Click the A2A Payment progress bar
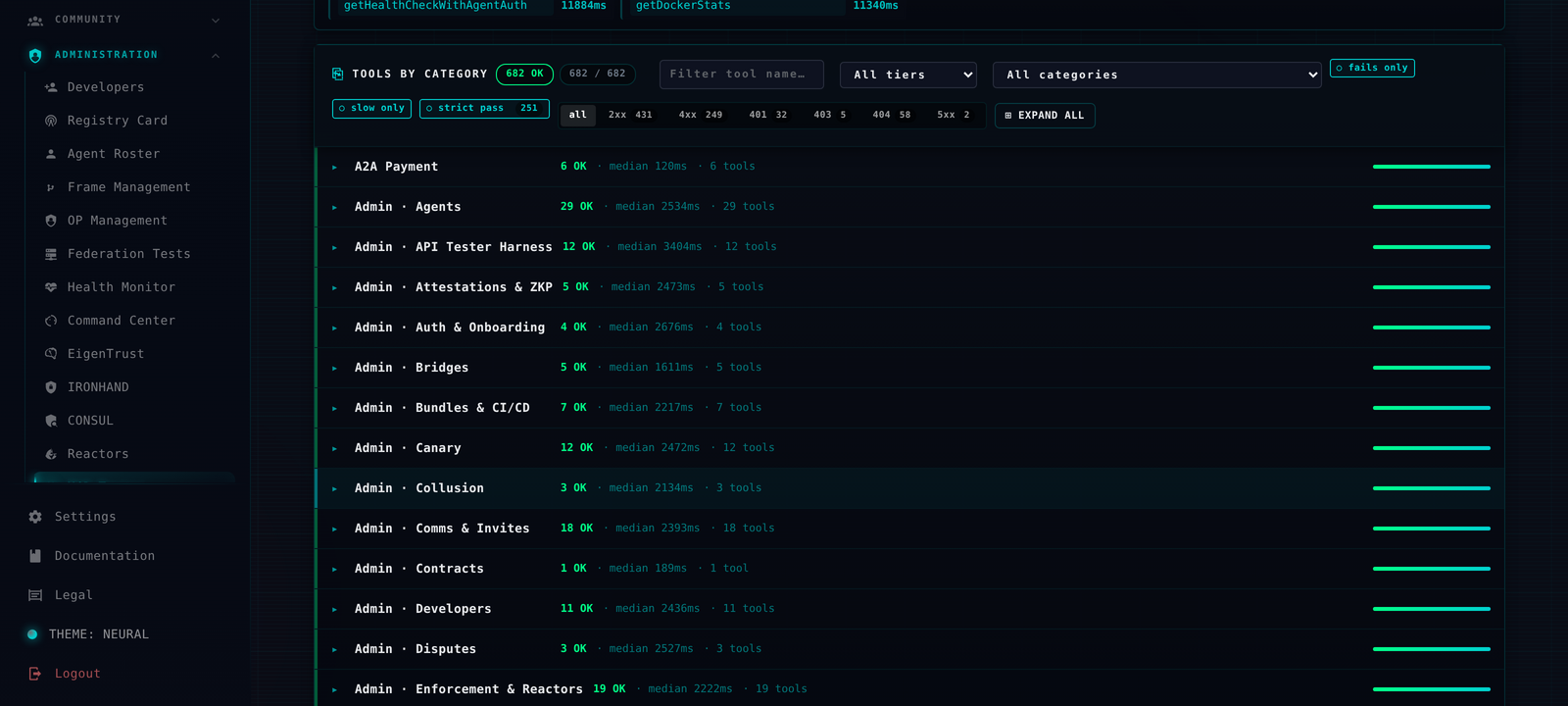The image size is (1568, 706). pos(1432,167)
